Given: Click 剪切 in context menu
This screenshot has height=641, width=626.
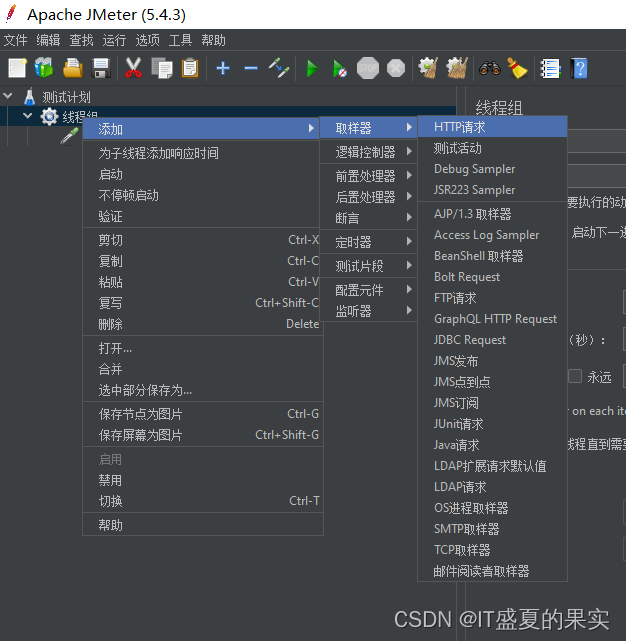Looking at the screenshot, I should click(203, 240).
